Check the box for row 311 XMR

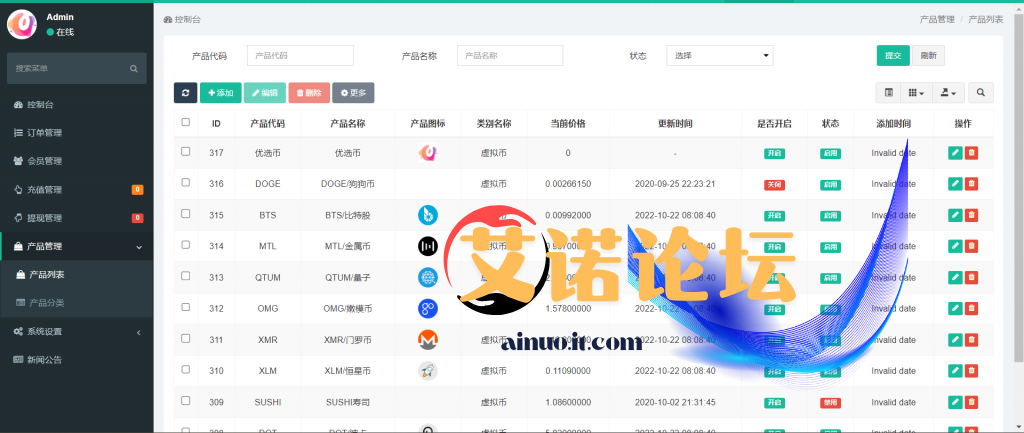coord(185,338)
